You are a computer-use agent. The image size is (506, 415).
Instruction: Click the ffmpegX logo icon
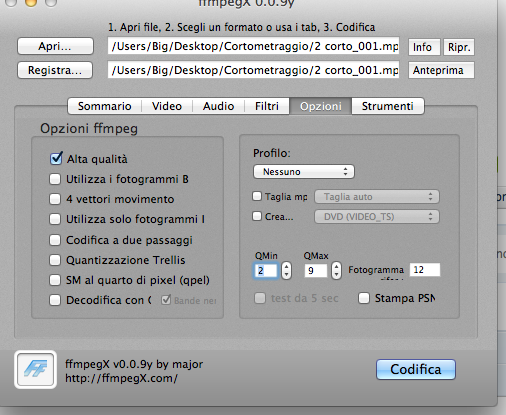tap(36, 369)
